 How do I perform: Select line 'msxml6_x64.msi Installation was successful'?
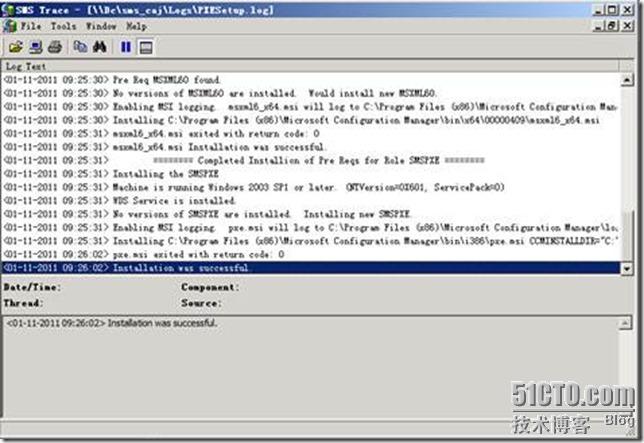[x=311, y=147]
